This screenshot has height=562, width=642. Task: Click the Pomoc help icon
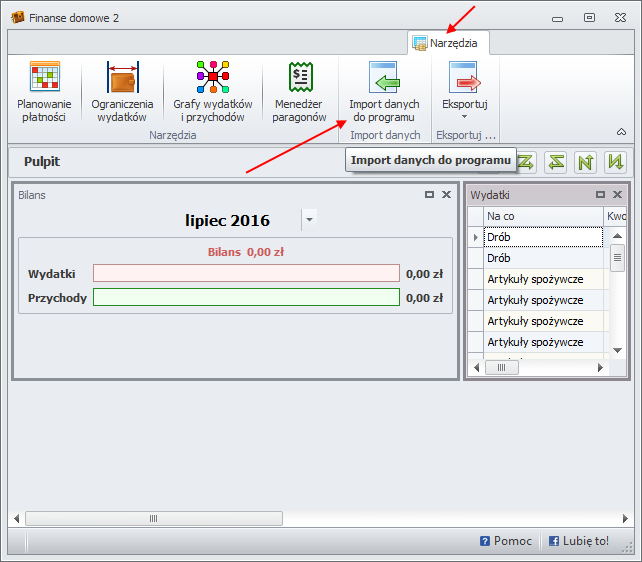[485, 541]
